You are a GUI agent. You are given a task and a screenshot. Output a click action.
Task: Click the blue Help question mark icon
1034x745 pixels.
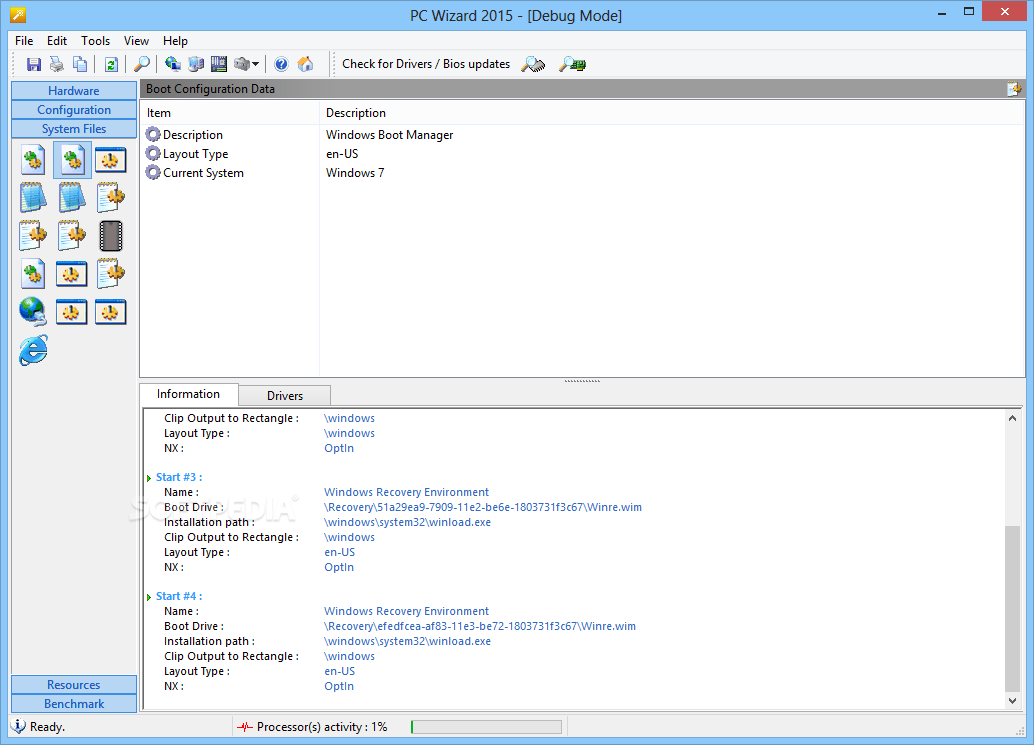click(x=281, y=64)
